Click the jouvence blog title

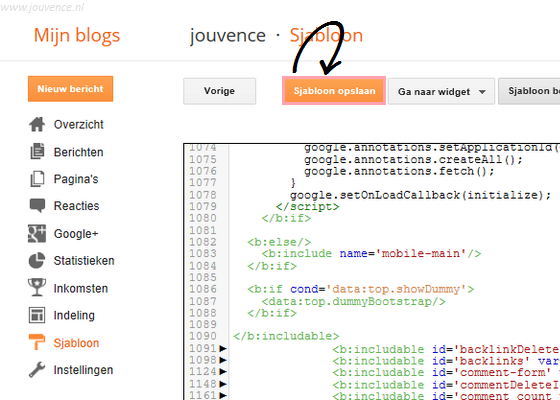[228, 36]
